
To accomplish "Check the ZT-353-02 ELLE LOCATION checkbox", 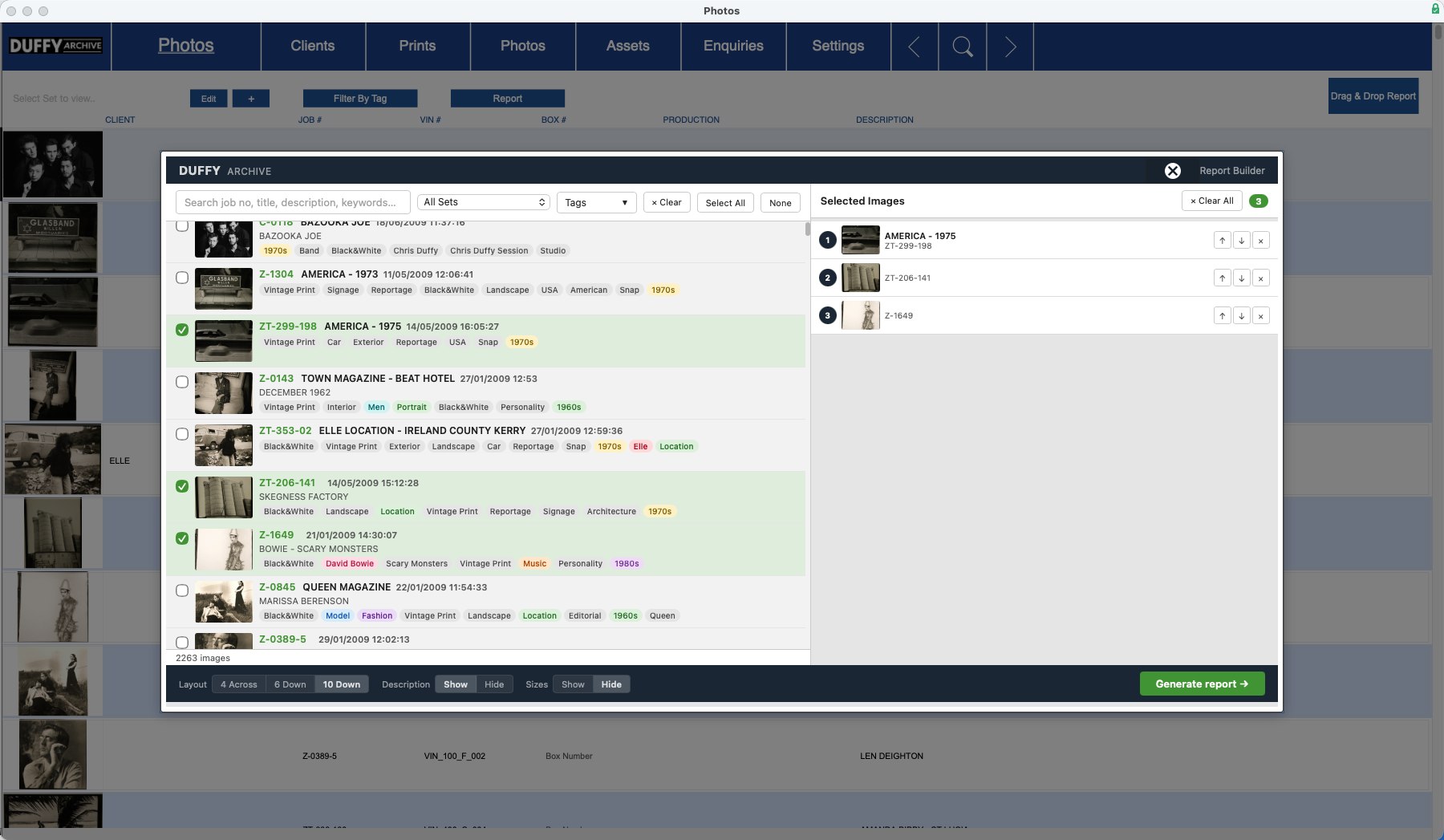I will [182, 434].
